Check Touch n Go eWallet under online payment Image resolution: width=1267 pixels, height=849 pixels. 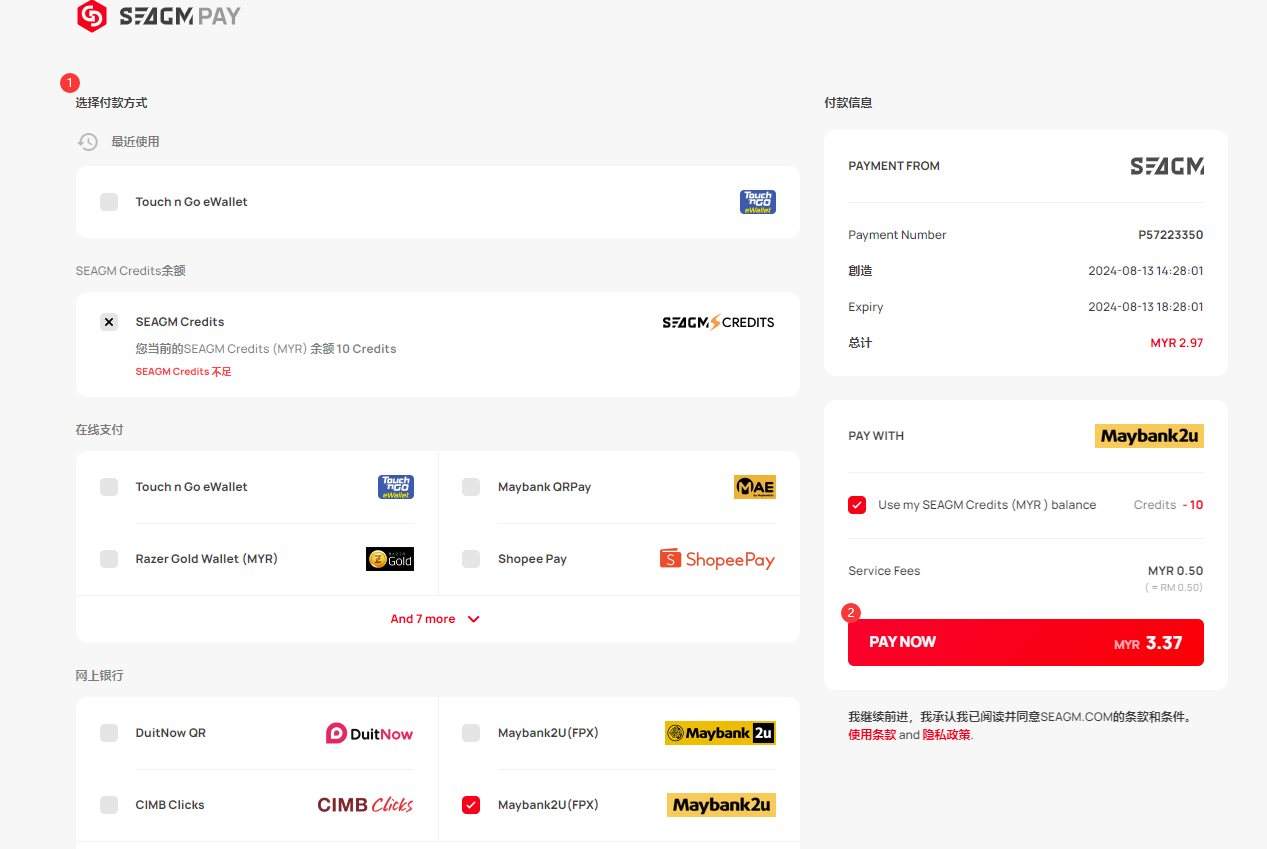pos(109,487)
